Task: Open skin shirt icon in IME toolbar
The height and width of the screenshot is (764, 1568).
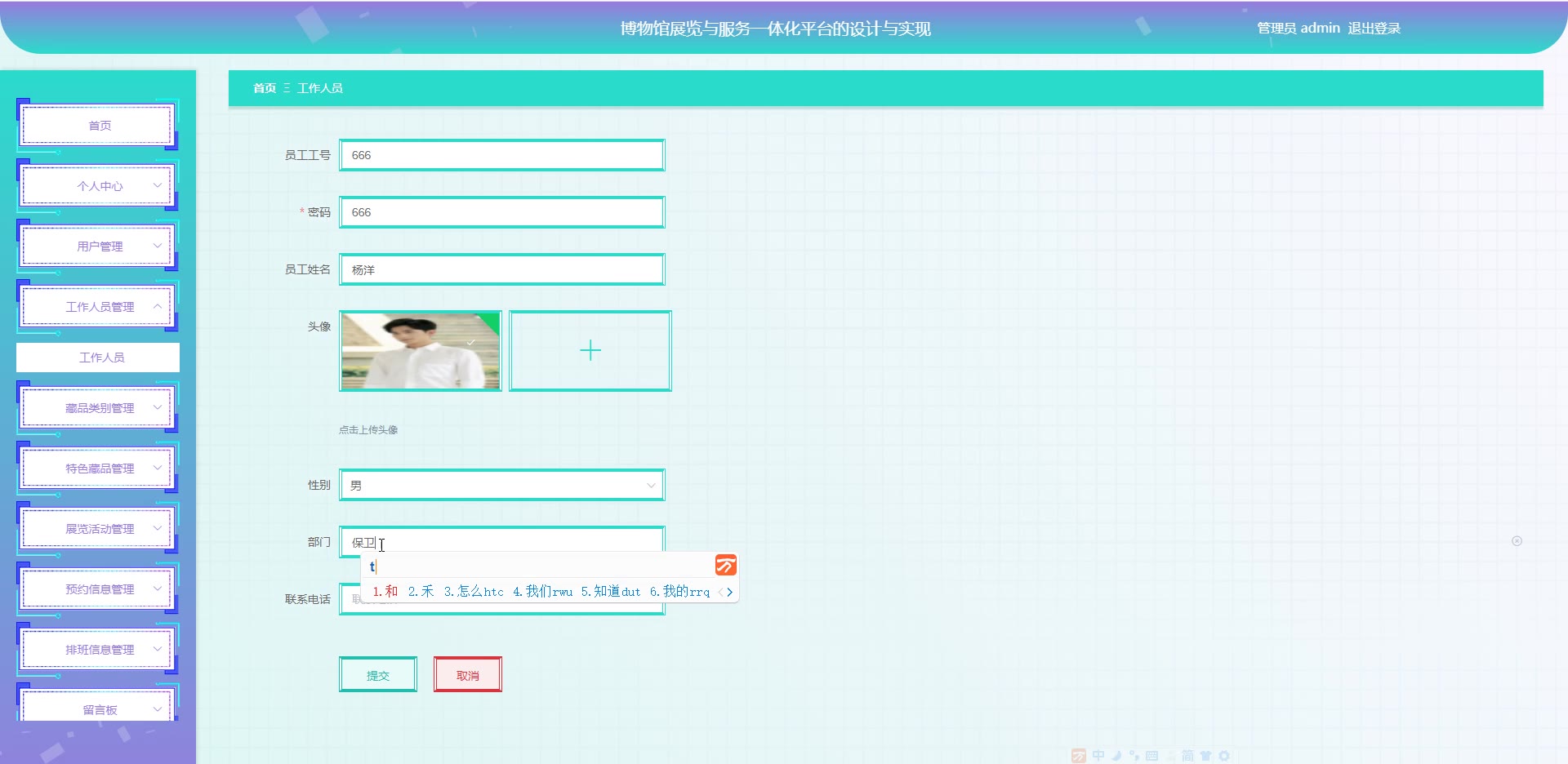Action: (x=1206, y=756)
